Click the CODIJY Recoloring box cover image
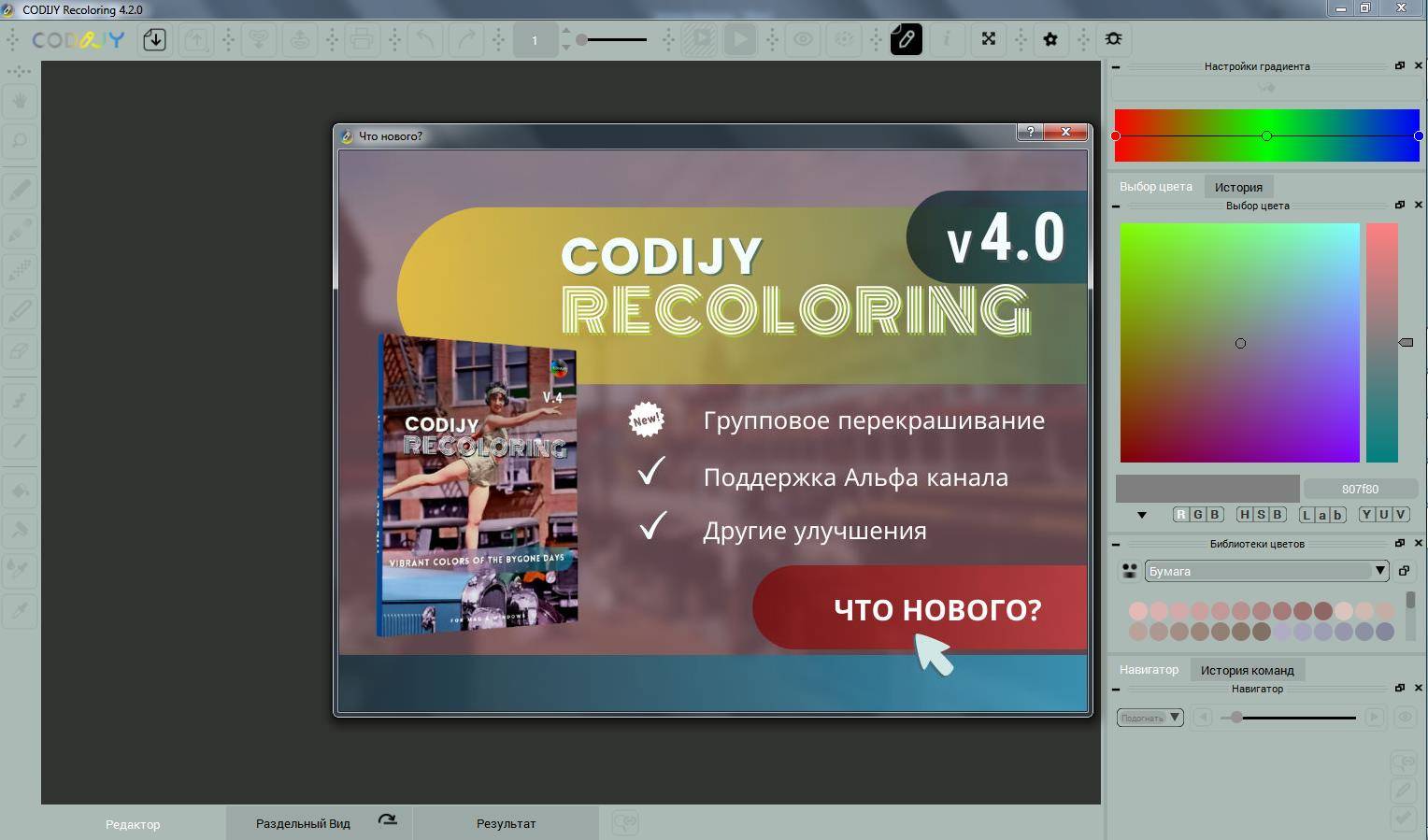1428x840 pixels. (478, 486)
